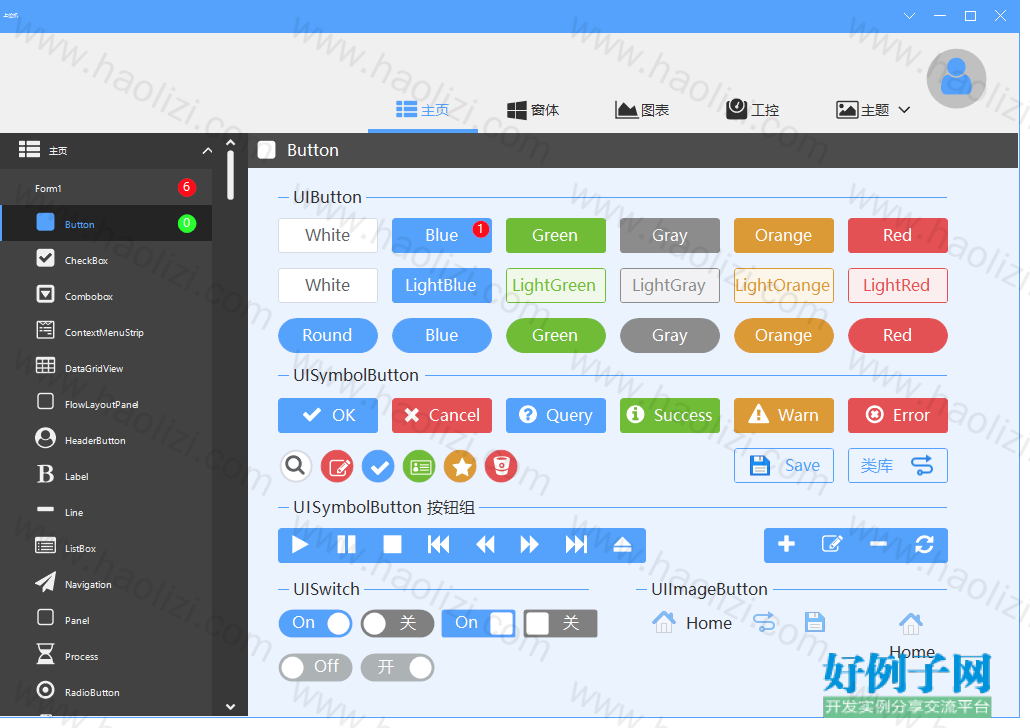
Task: Click the green ID card round icon
Action: coord(419,466)
